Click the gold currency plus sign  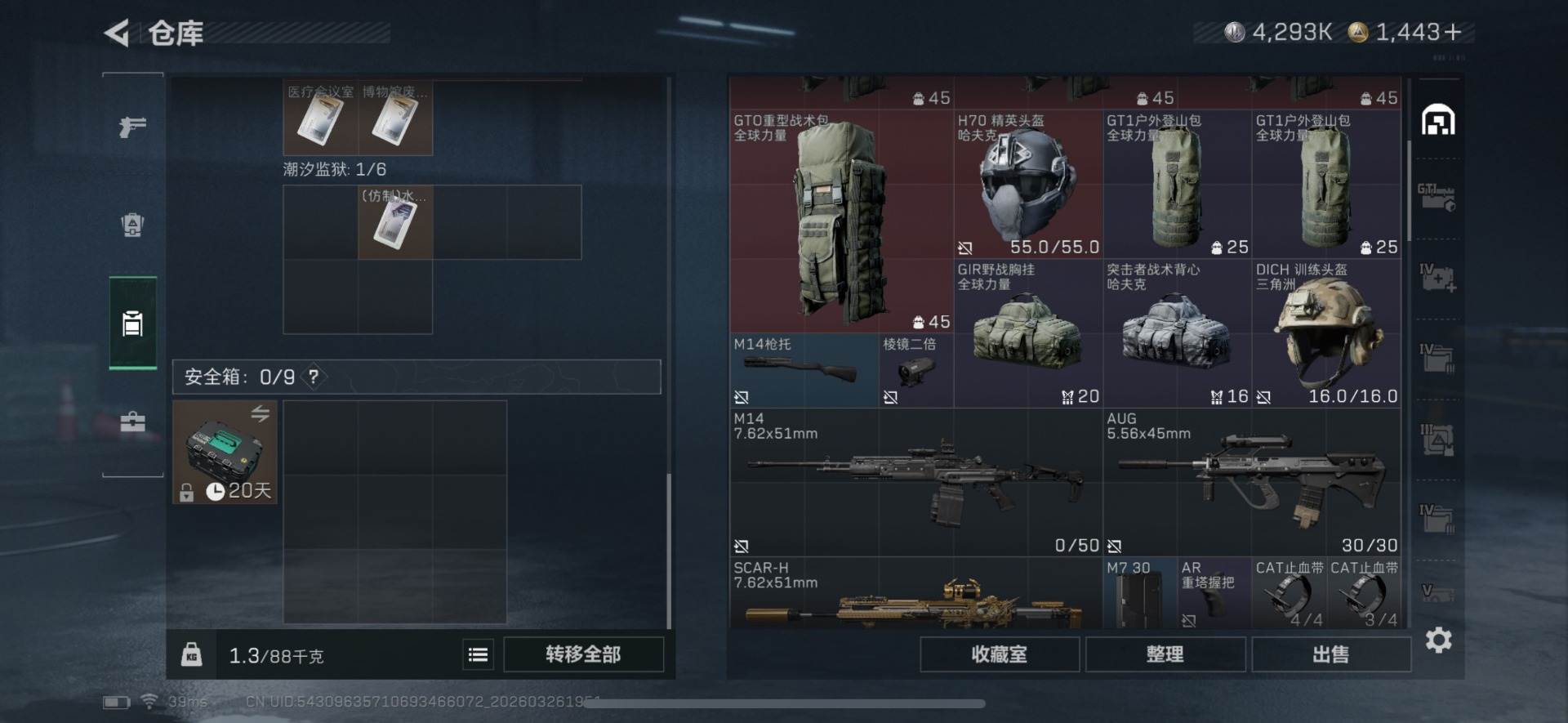click(1452, 32)
